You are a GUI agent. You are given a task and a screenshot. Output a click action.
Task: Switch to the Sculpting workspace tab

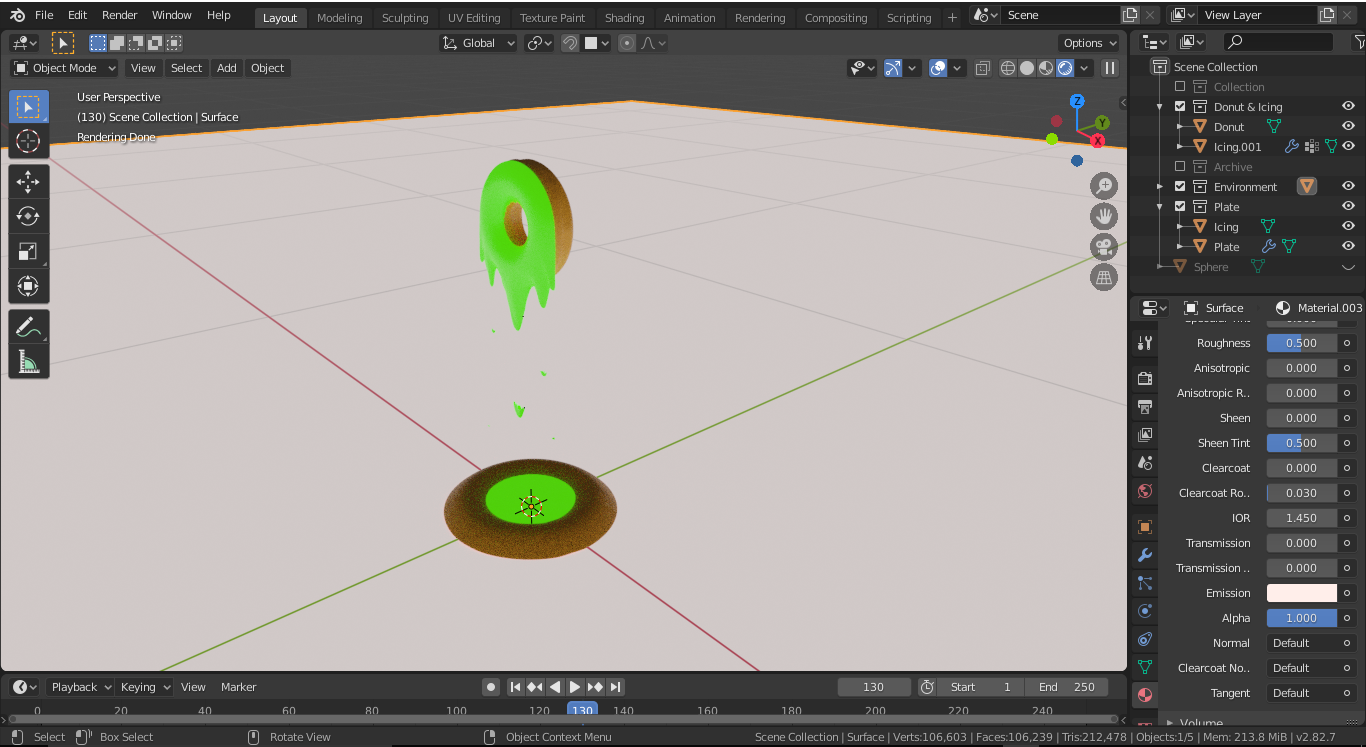(405, 18)
